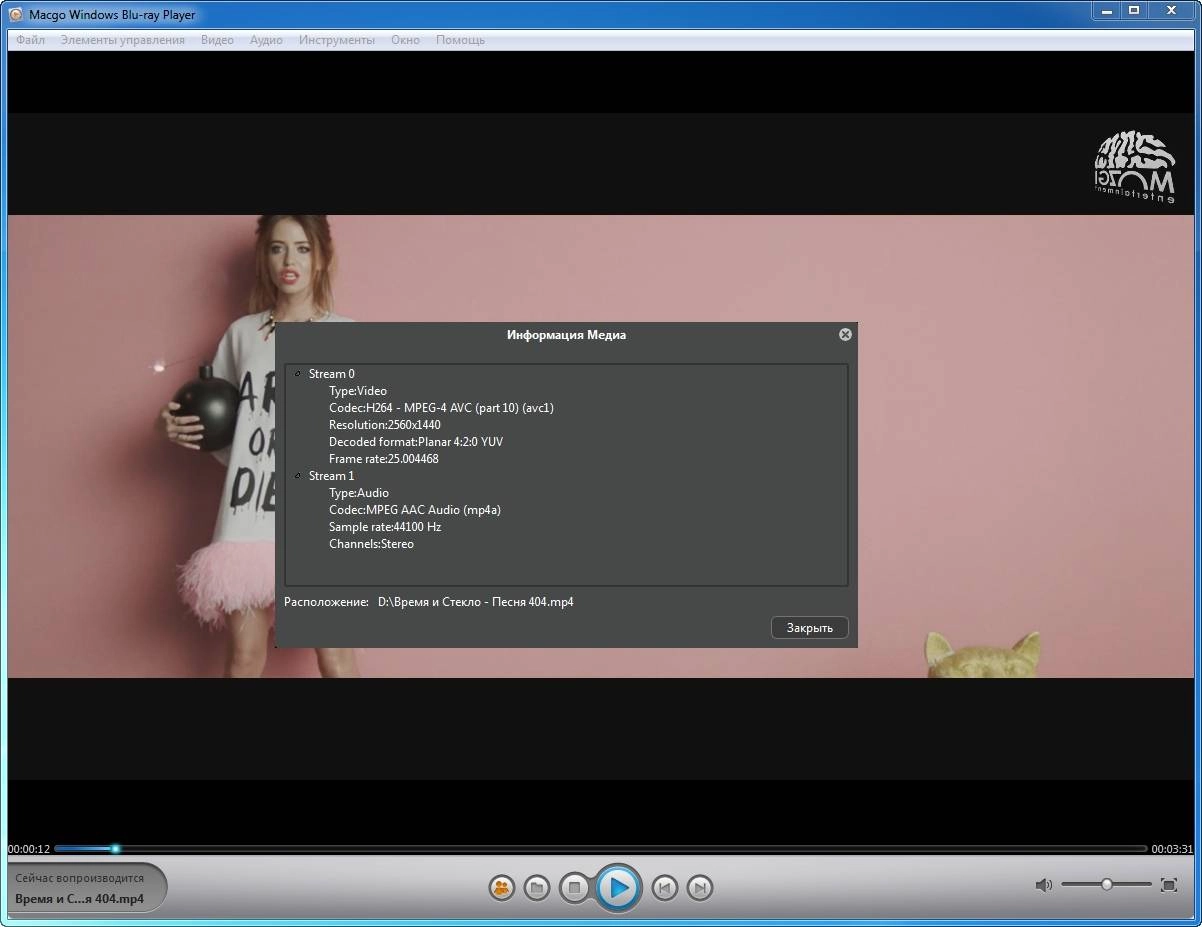Select the Codec:MPEG AAC Audio (mp4a) row

415,510
